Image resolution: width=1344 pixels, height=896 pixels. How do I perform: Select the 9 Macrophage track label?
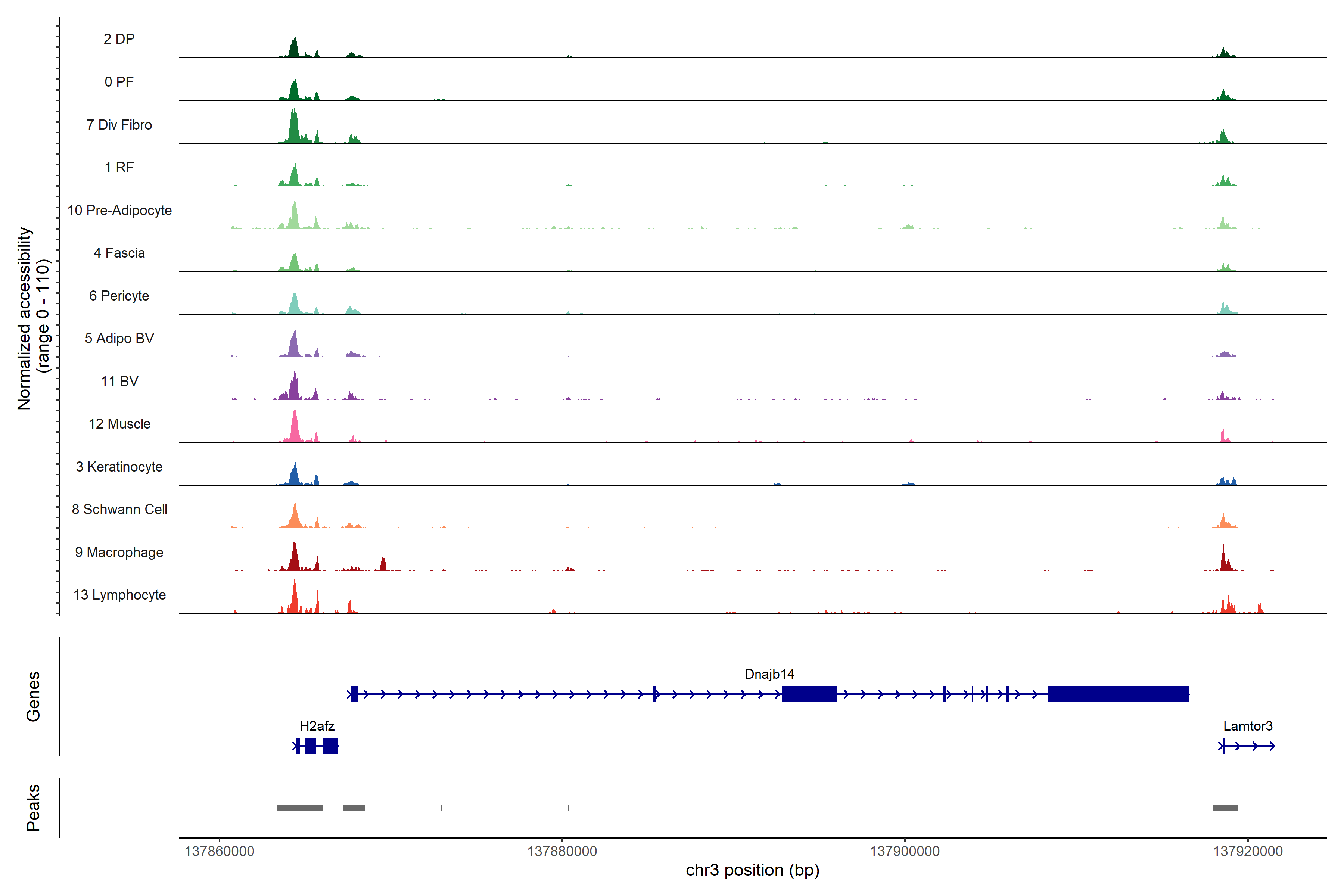point(119,552)
